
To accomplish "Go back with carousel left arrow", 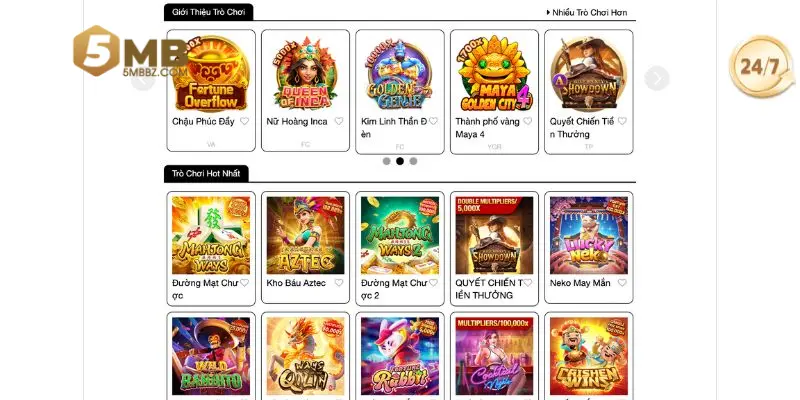I will pos(143,78).
